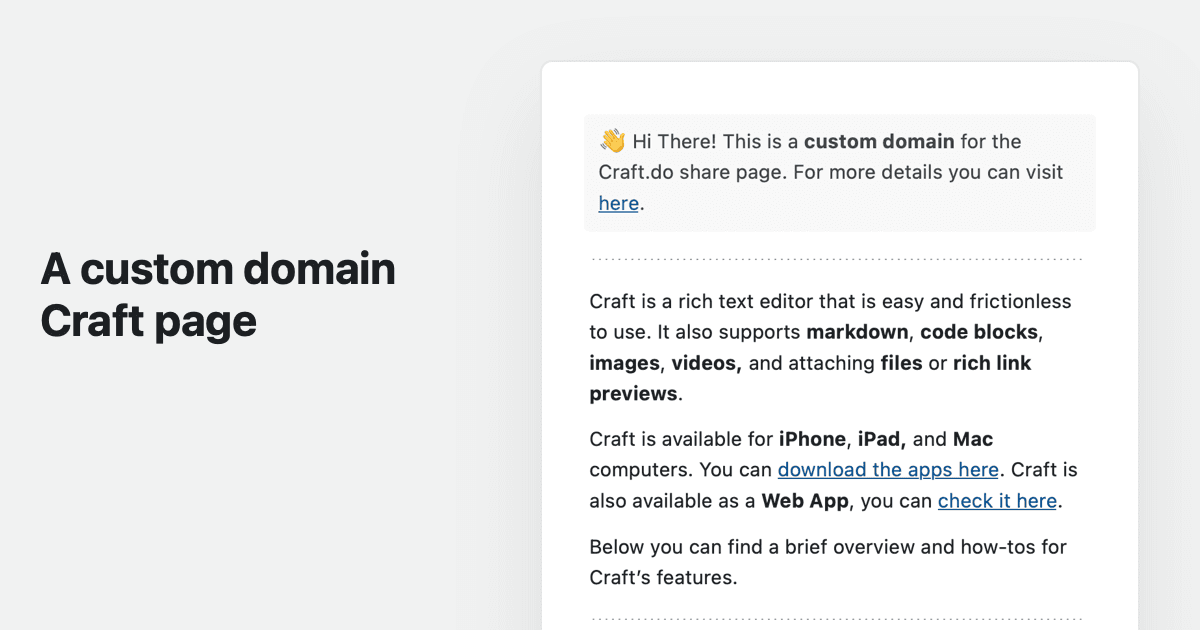Image resolution: width=1200 pixels, height=630 pixels.
Task: Click the bold phrase "rich link"
Action: coord(992,363)
